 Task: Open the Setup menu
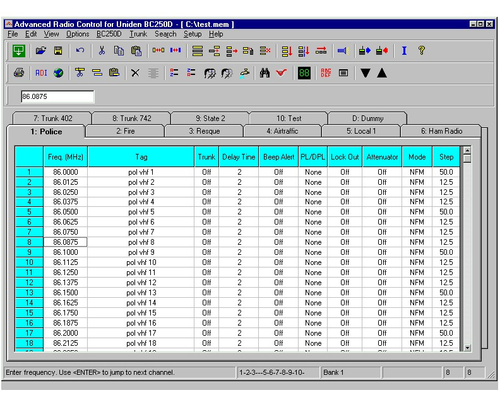192,34
